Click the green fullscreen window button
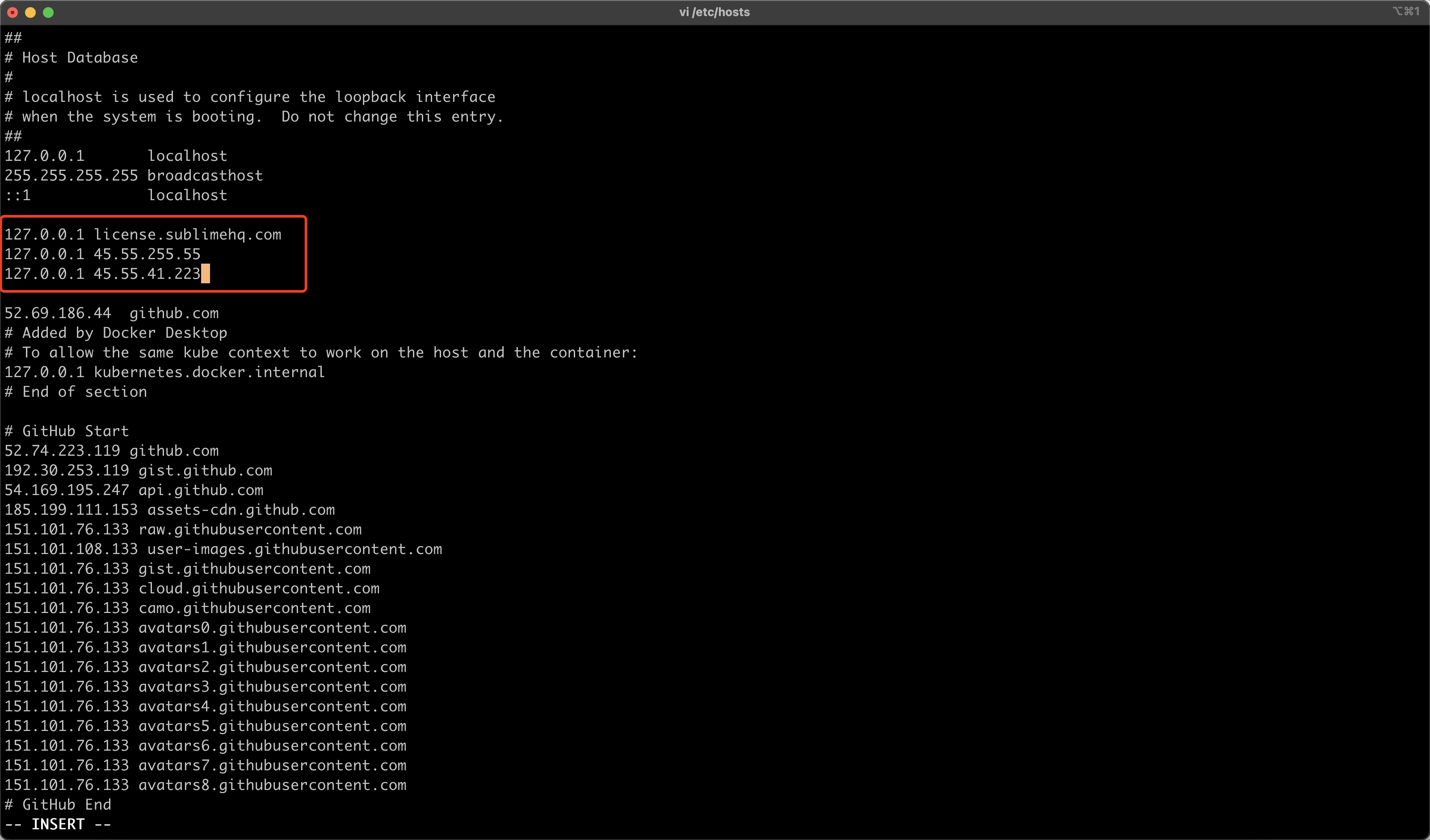 point(48,13)
